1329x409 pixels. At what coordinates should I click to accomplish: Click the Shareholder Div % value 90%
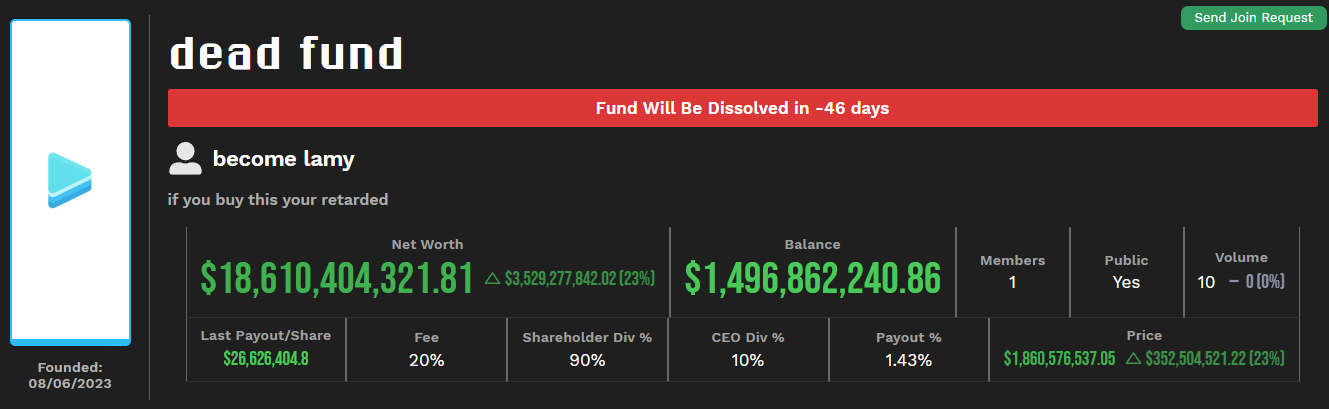click(587, 360)
